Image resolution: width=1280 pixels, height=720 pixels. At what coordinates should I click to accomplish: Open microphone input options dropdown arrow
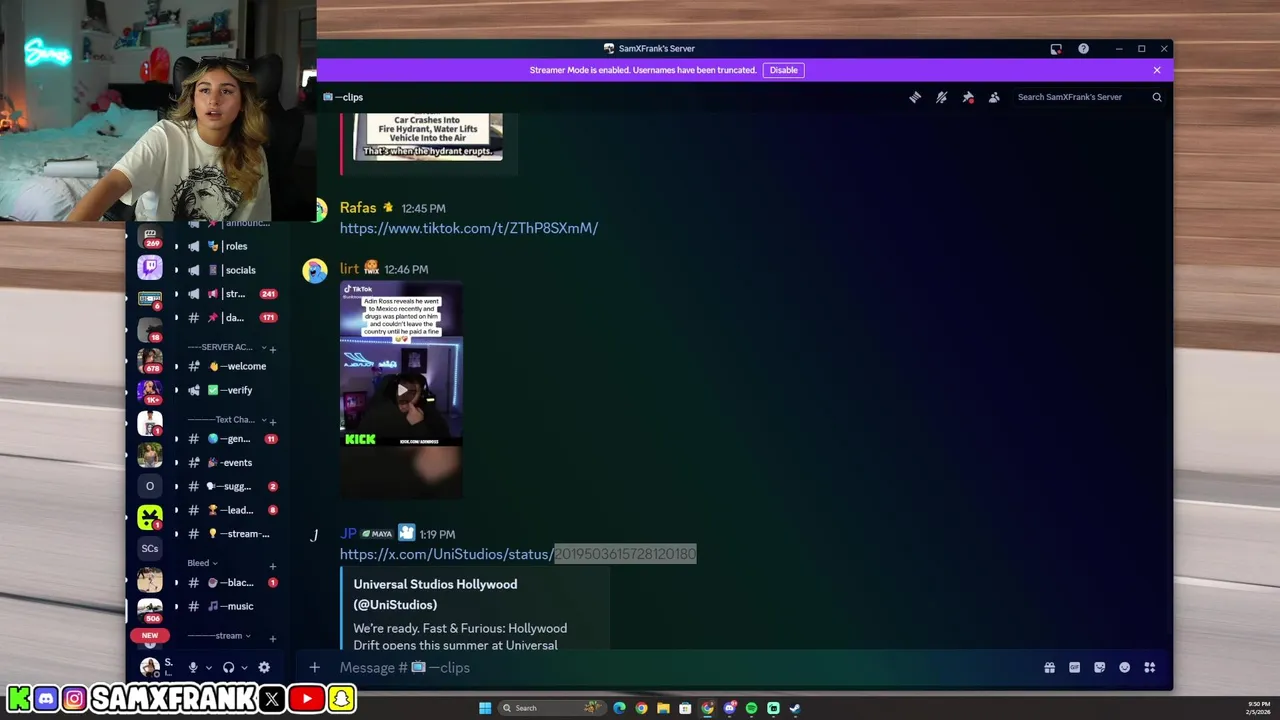pos(208,668)
